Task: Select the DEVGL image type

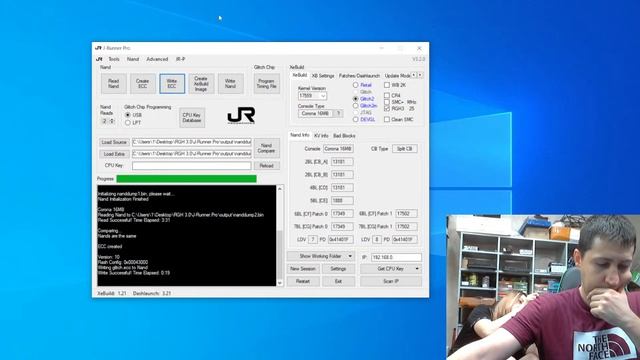Action: (356, 120)
